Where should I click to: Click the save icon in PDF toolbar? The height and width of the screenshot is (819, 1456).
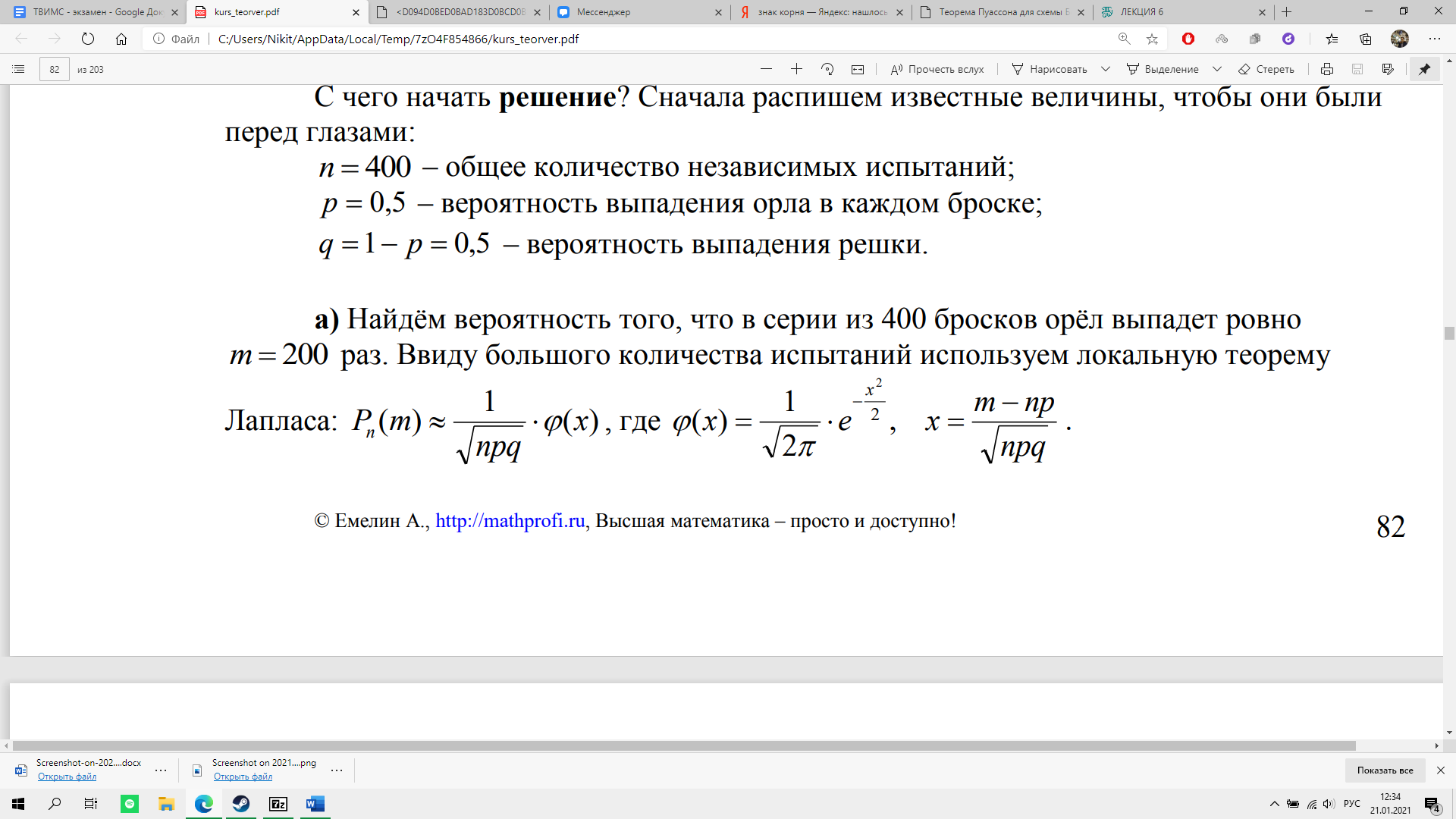coord(1357,69)
